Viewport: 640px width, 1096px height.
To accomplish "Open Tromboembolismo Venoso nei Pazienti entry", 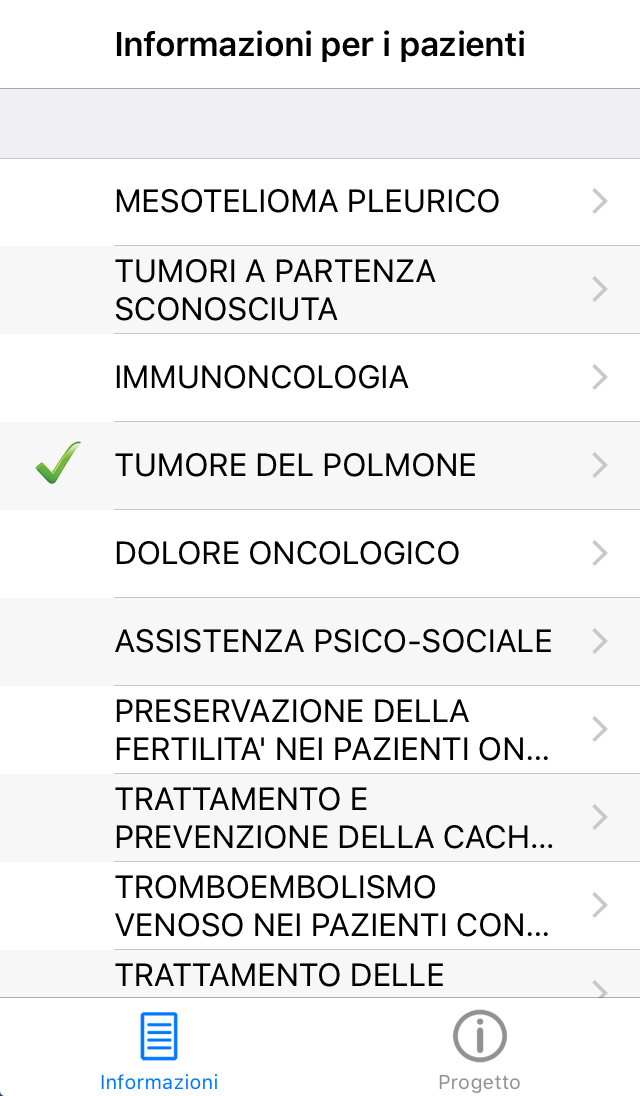I will pos(332,906).
